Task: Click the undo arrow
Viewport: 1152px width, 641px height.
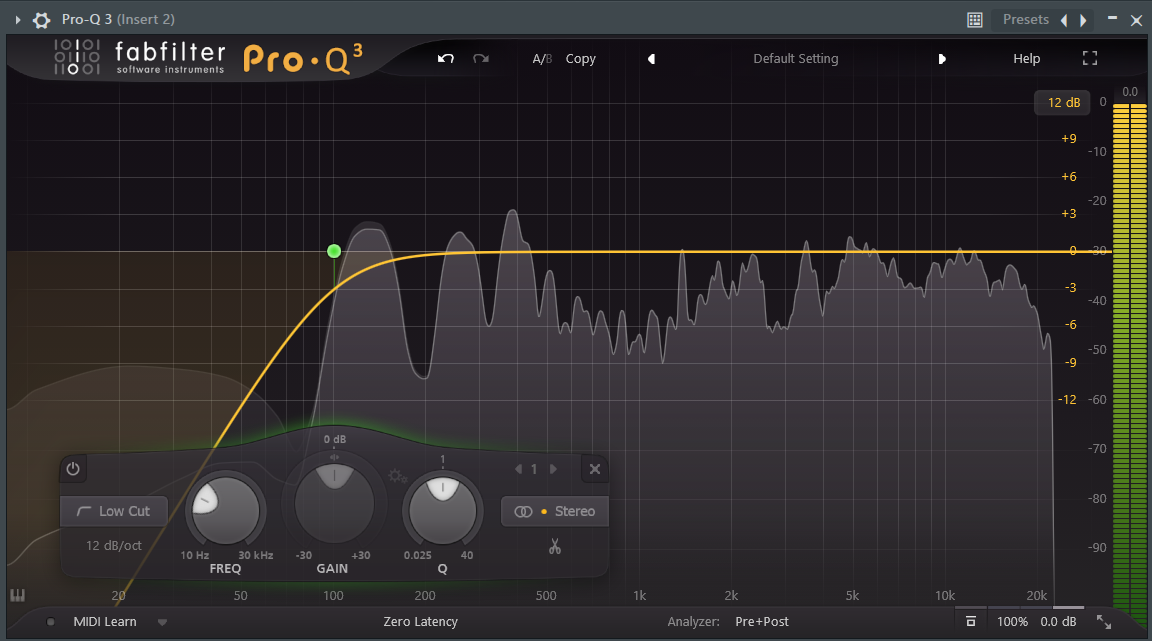Action: pos(446,58)
